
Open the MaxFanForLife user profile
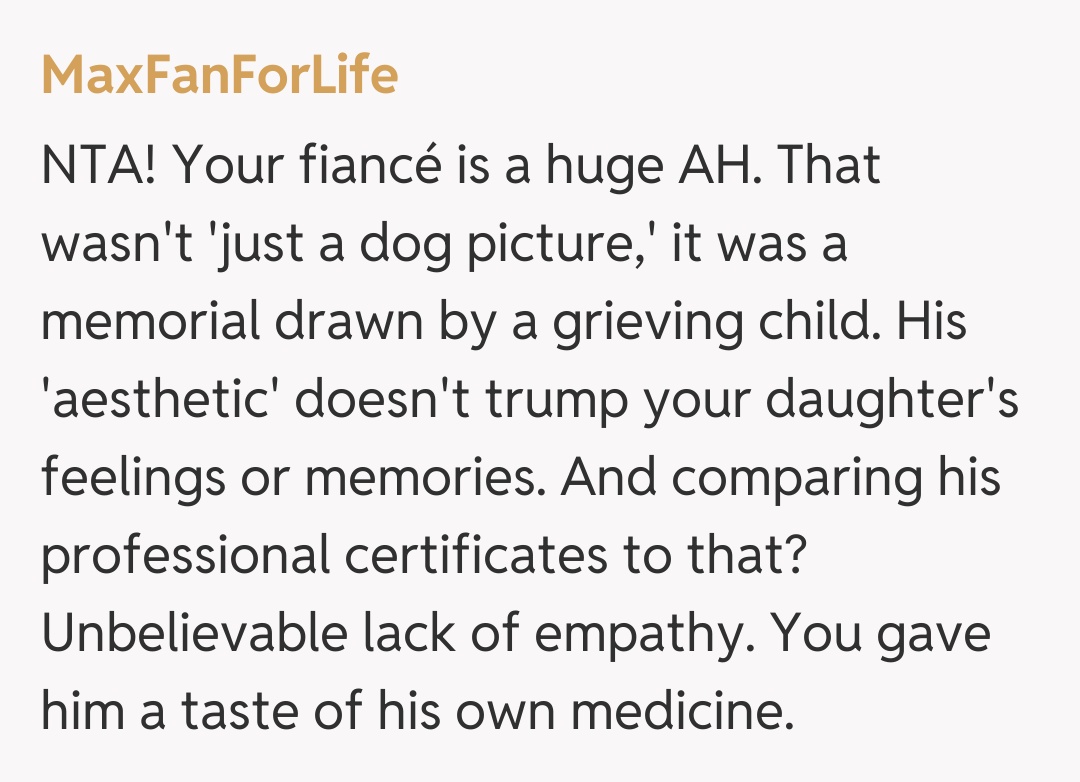219,75
